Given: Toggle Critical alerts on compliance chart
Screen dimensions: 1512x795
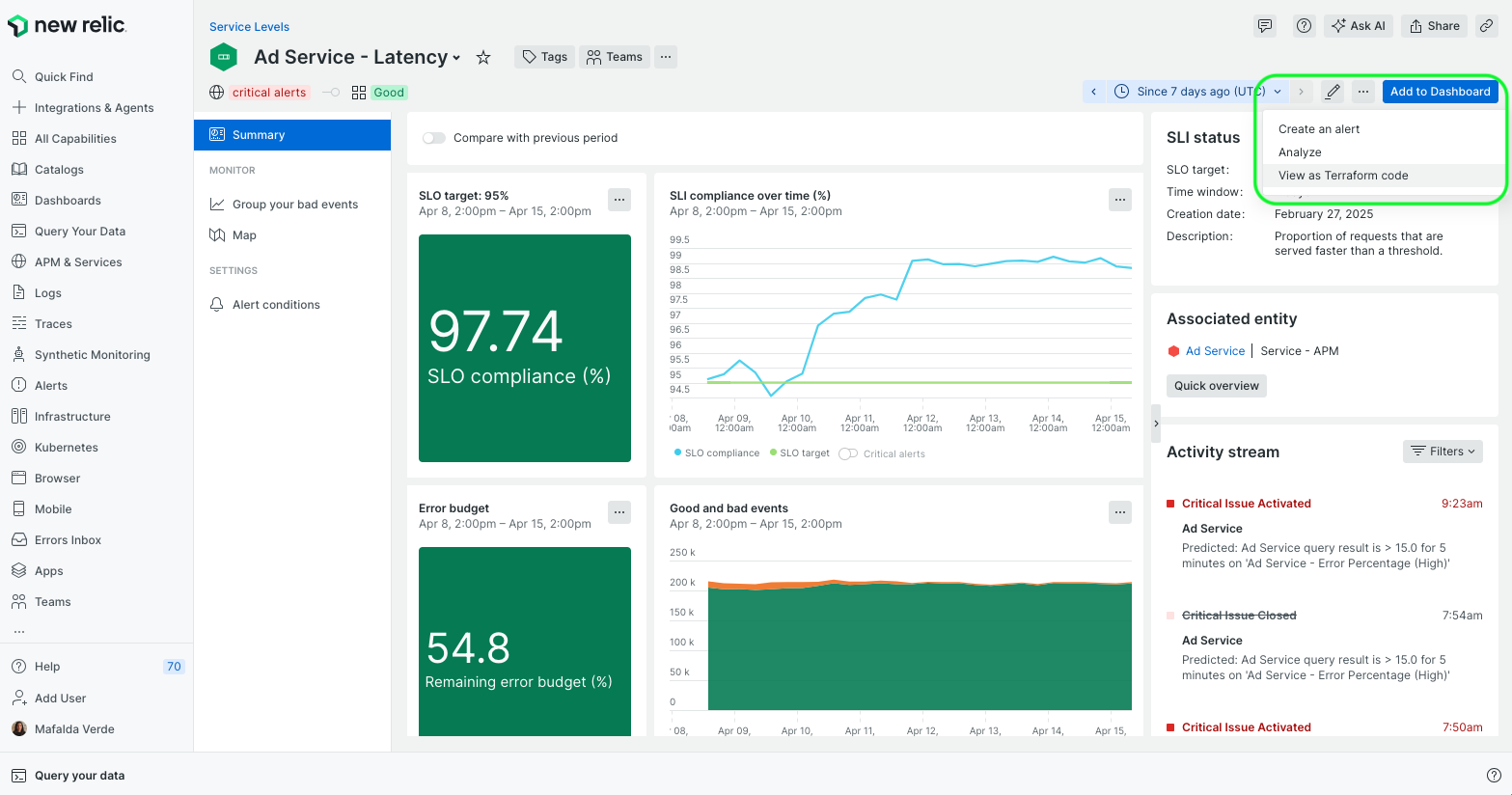Looking at the screenshot, I should pyautogui.click(x=848, y=453).
